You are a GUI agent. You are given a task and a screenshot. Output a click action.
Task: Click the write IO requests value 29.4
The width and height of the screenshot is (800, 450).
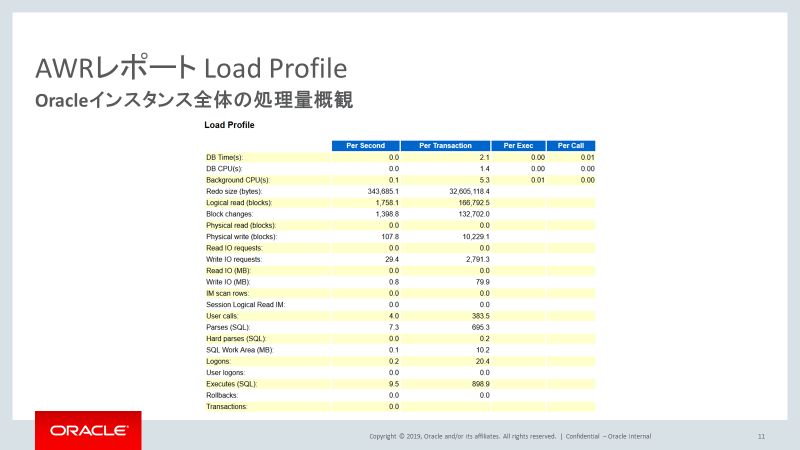[392, 259]
